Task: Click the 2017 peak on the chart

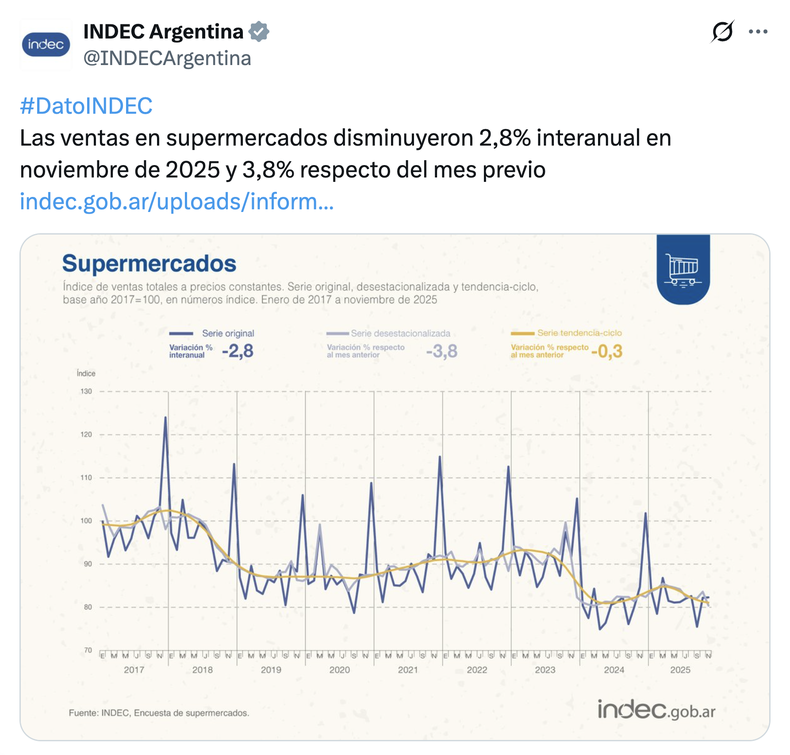Action: 166,416
